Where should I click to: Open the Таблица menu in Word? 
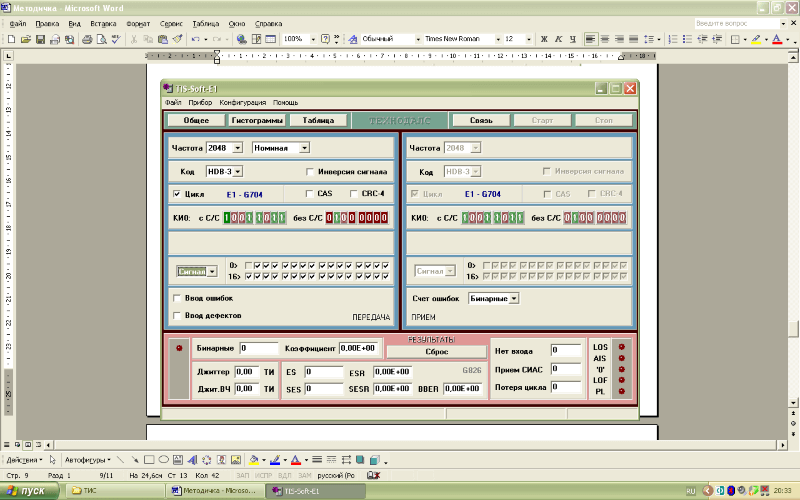[206, 23]
